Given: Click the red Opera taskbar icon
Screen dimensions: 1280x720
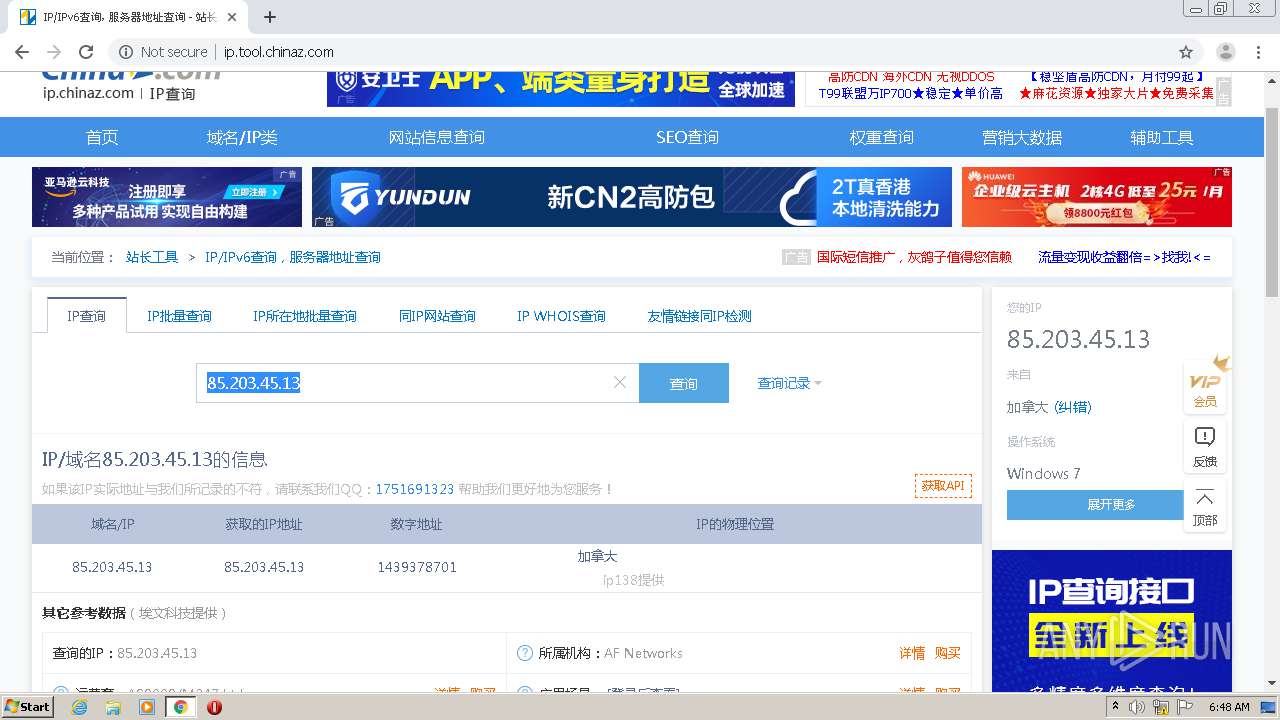Looking at the screenshot, I should coord(214,707).
